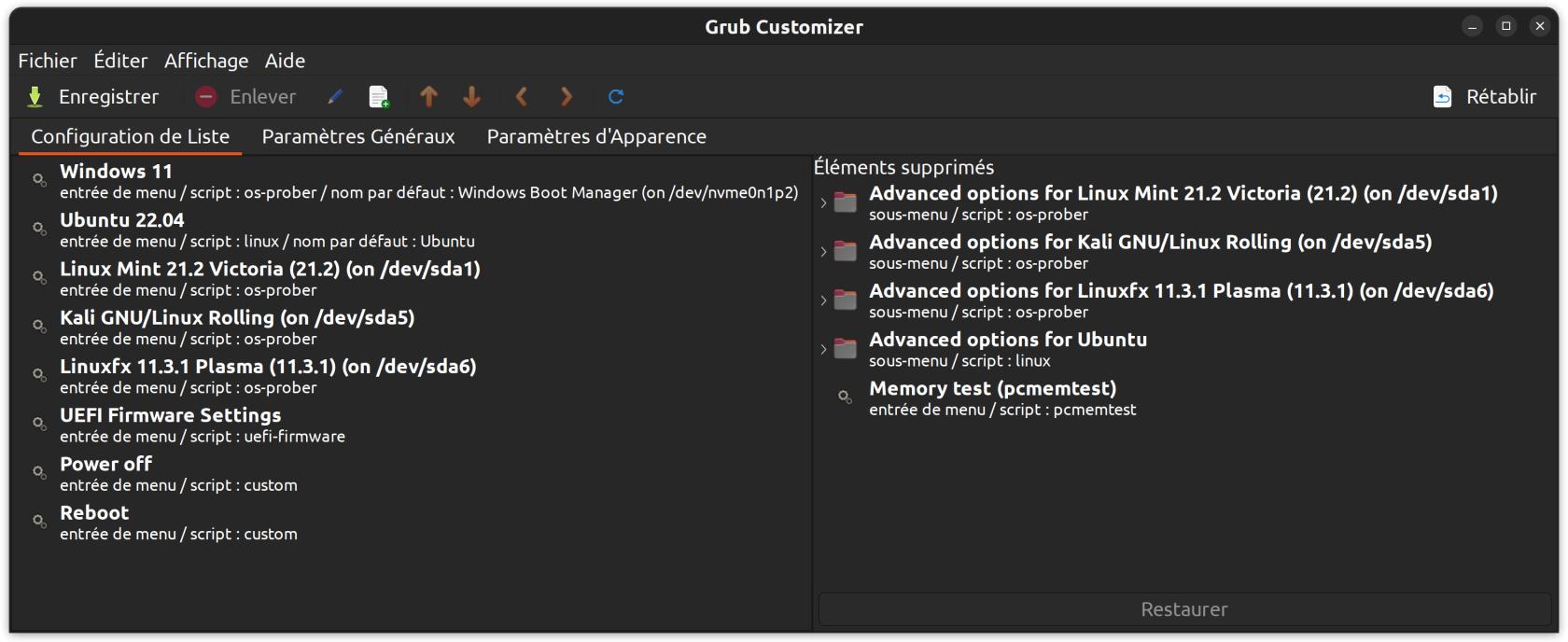Viewport: 1568px width, 642px height.
Task: Click the gear icon beside Power off
Action: pos(39,473)
